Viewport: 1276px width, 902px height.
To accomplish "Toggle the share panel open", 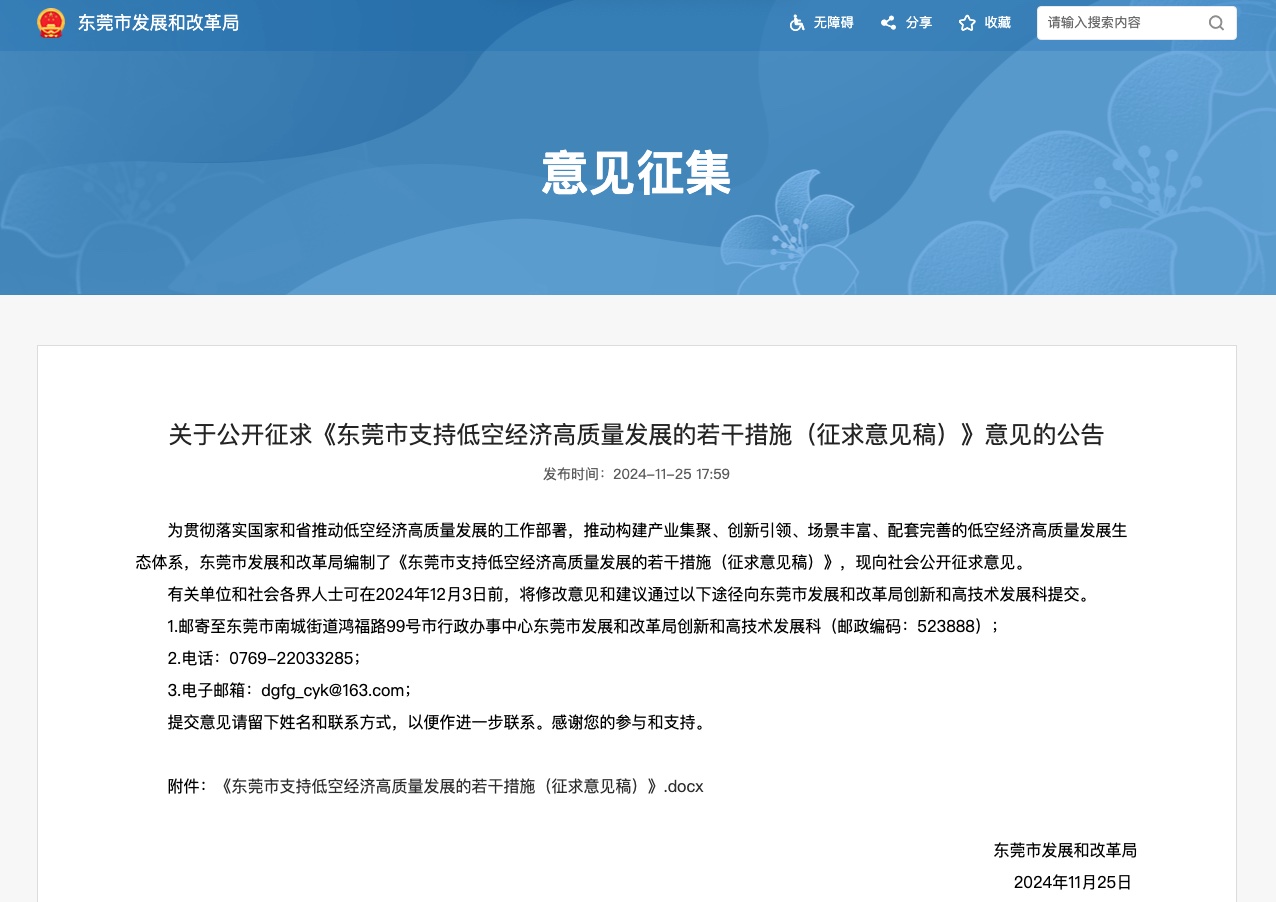I will click(906, 22).
